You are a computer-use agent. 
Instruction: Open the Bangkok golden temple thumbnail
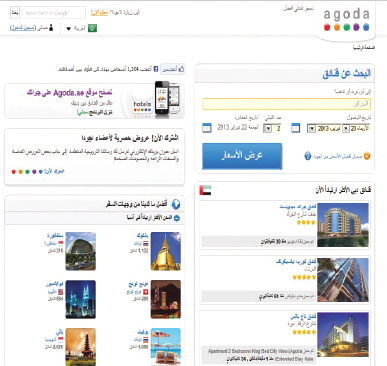point(166,251)
